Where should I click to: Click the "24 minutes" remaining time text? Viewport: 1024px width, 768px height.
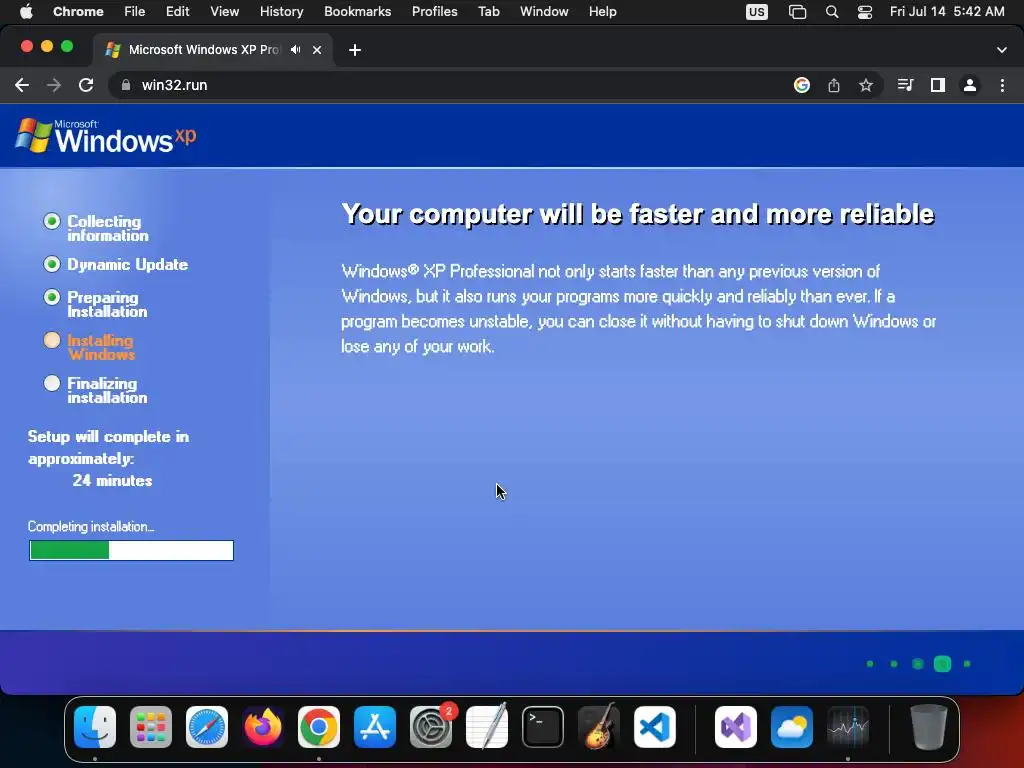[x=112, y=481]
